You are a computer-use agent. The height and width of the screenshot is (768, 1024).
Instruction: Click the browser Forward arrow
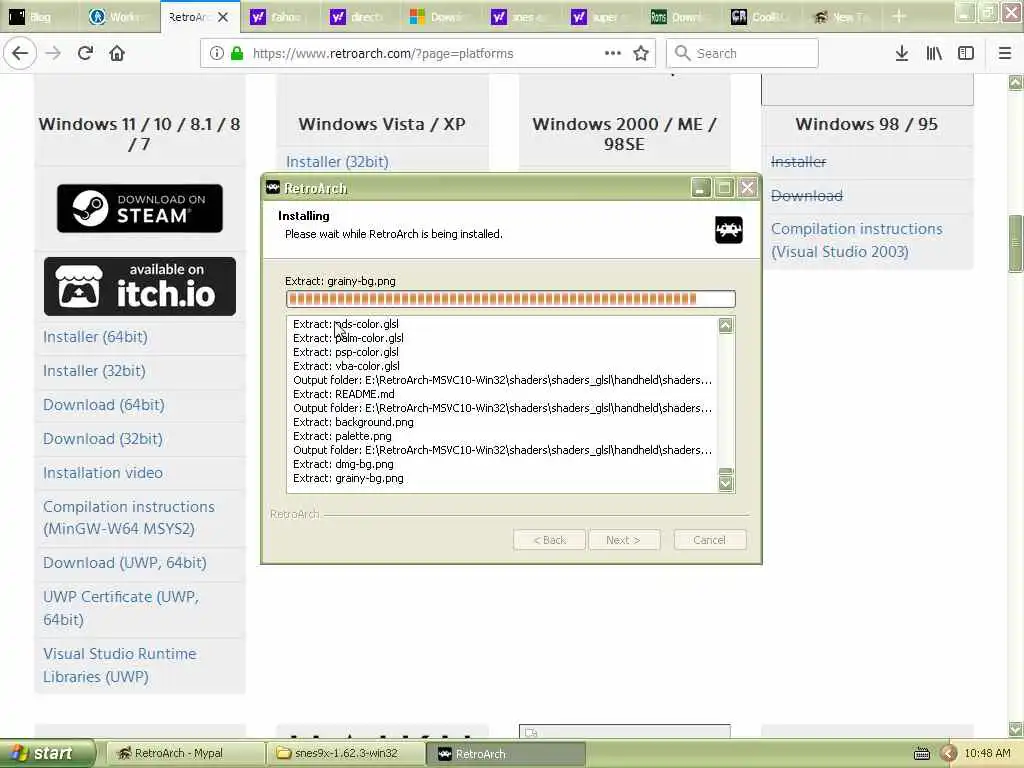pos(53,54)
